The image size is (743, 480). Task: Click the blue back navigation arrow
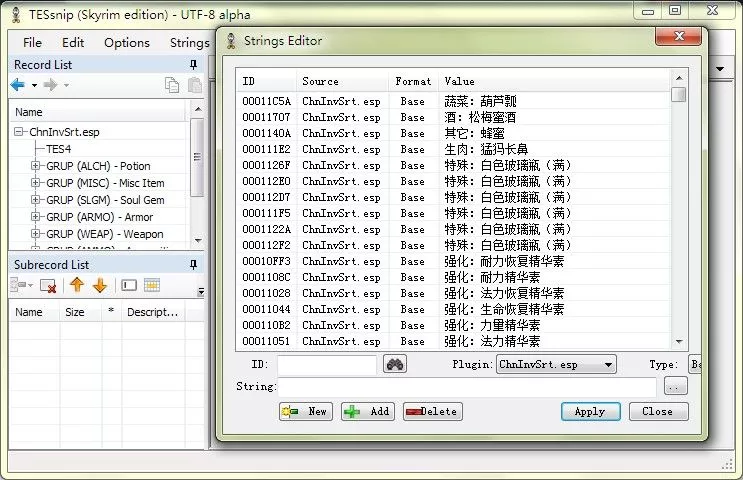(x=18, y=85)
